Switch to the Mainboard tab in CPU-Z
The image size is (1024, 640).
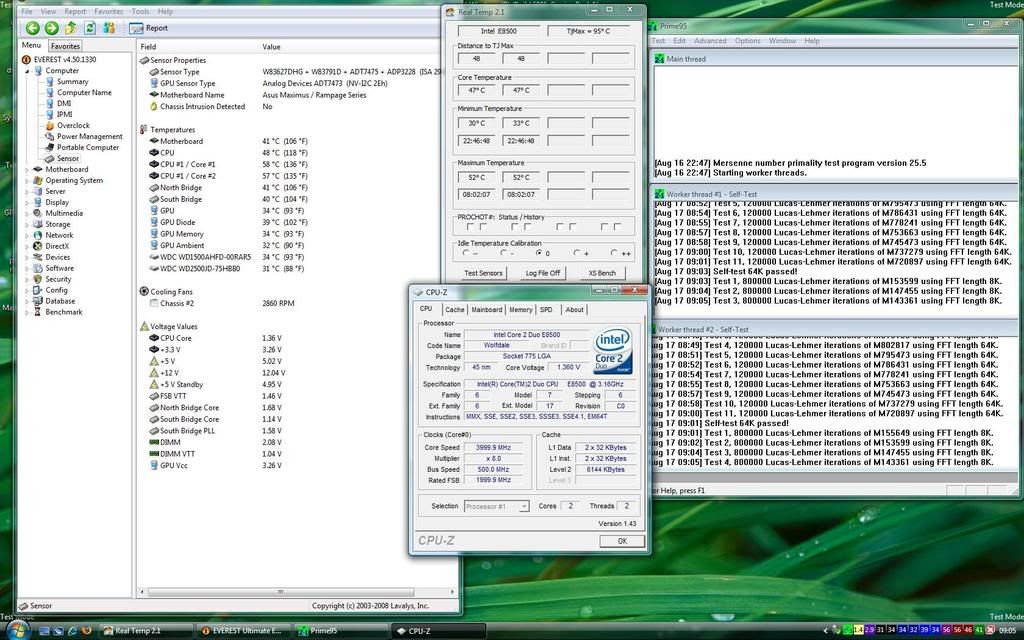pyautogui.click(x=487, y=310)
